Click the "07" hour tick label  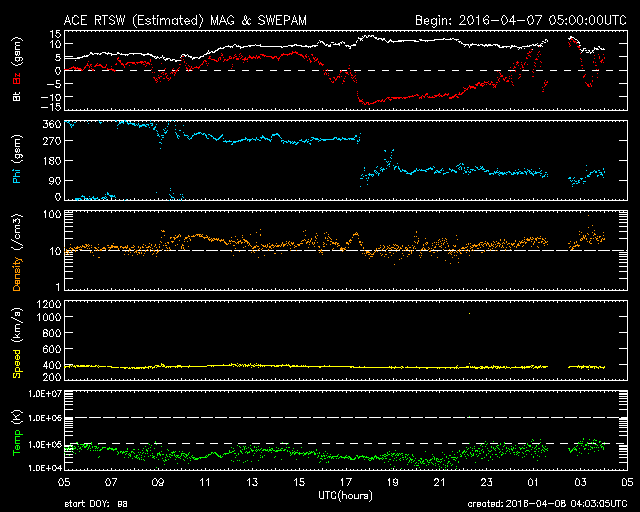pyautogui.click(x=111, y=482)
